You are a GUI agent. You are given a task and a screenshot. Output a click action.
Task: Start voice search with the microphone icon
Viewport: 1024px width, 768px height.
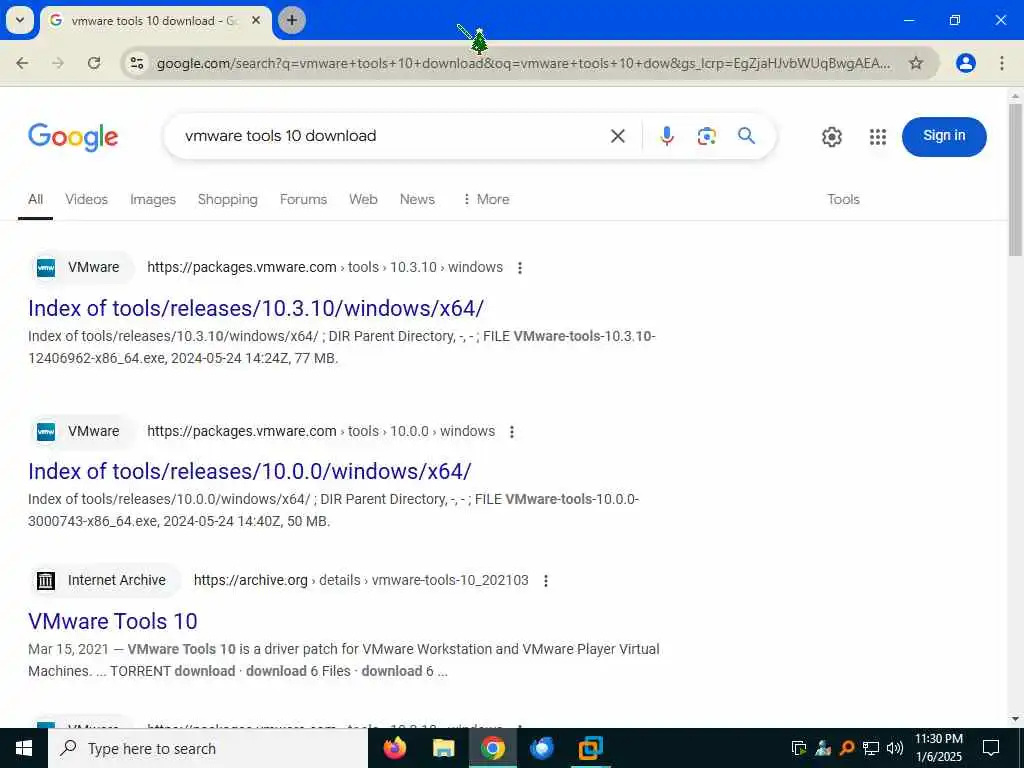(667, 136)
